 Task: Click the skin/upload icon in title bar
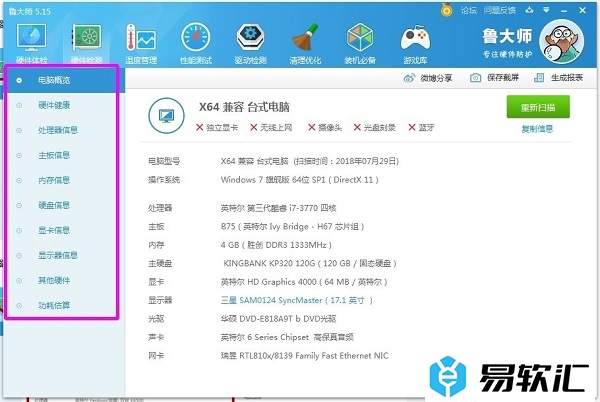pyautogui.click(x=530, y=10)
